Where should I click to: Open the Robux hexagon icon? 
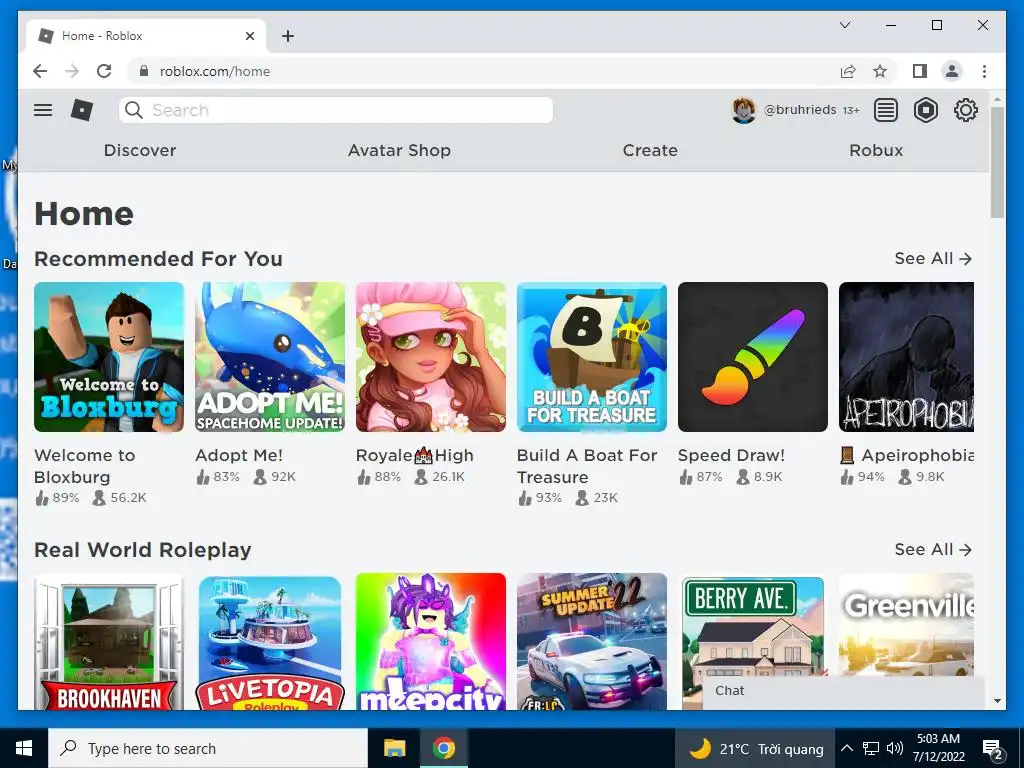point(925,110)
